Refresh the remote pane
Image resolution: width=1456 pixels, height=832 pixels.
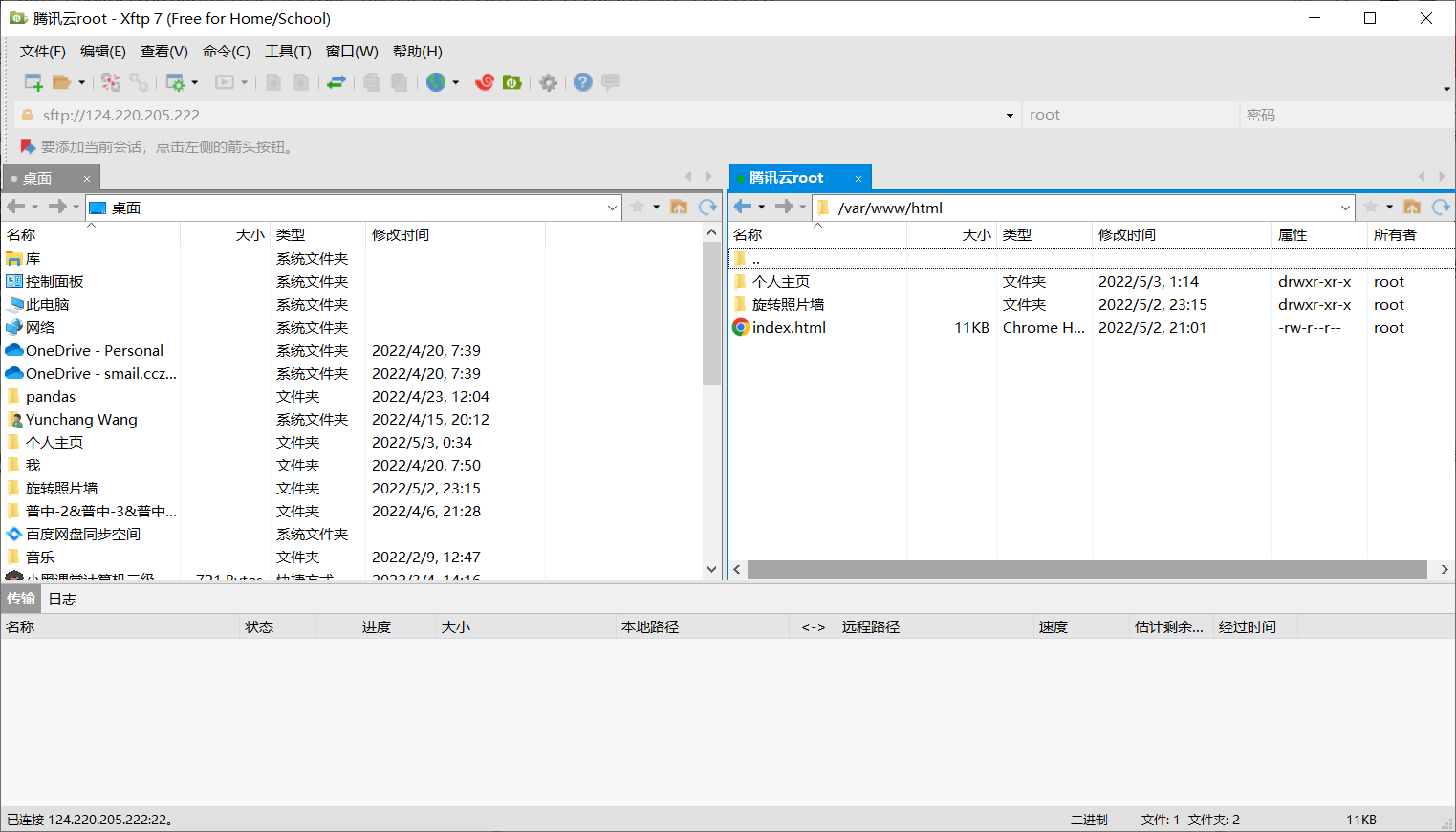click(x=1441, y=207)
